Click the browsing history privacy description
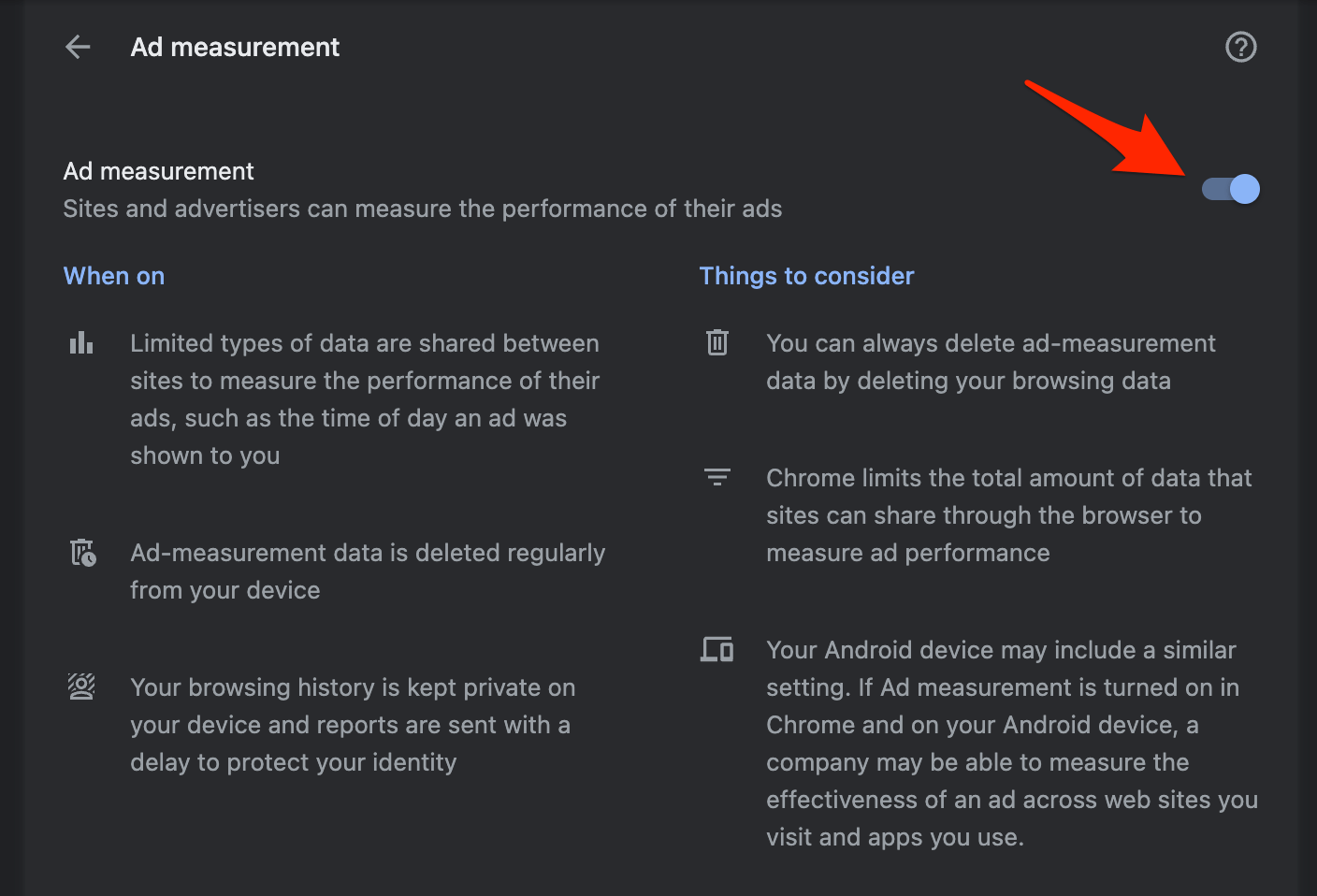 (353, 724)
